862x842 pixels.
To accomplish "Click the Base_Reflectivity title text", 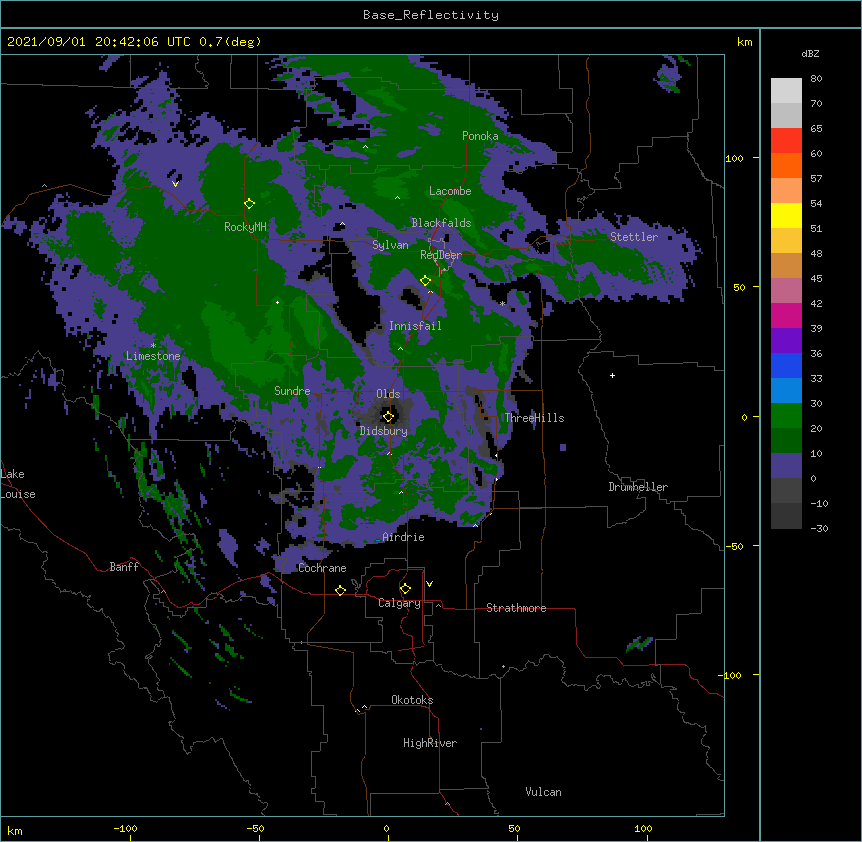I will tap(431, 15).
